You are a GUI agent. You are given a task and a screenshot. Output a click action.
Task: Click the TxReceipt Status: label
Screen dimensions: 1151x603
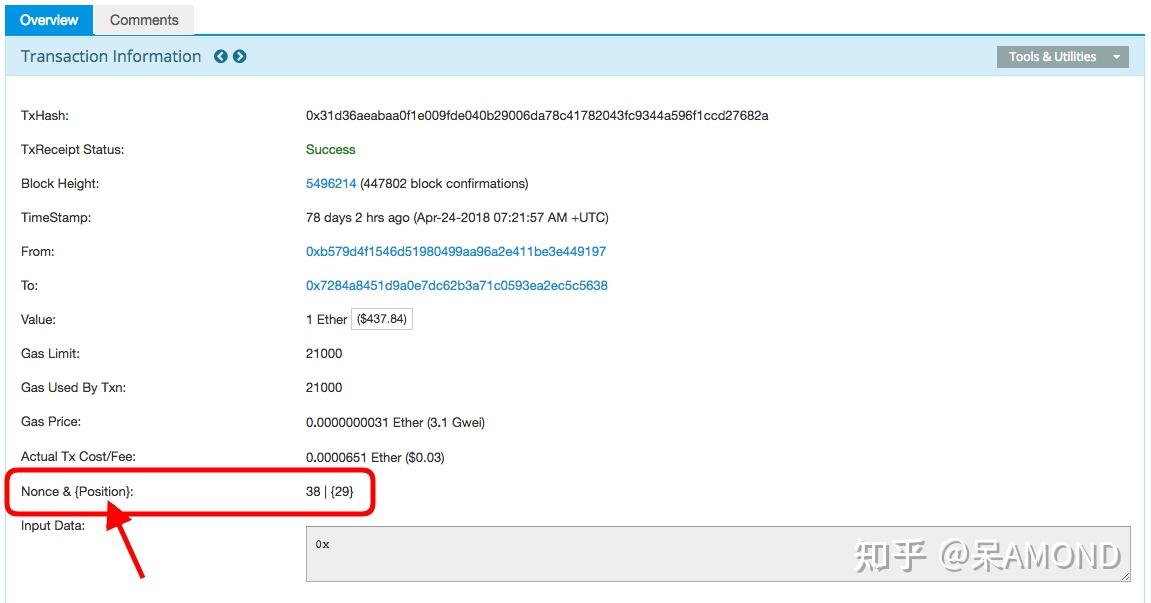(73, 149)
